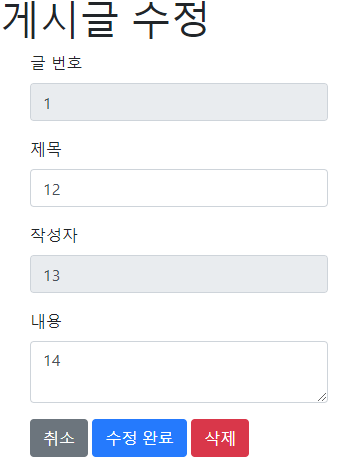Viewport: 363px width, 470px height.
Task: Click the textarea resize handle corner
Action: pyautogui.click(x=322, y=397)
